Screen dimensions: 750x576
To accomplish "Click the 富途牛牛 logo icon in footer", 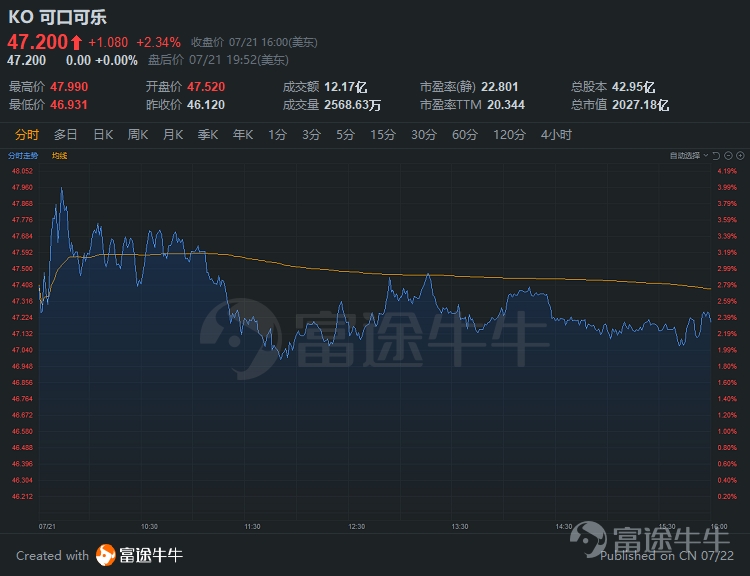I will click(x=106, y=555).
